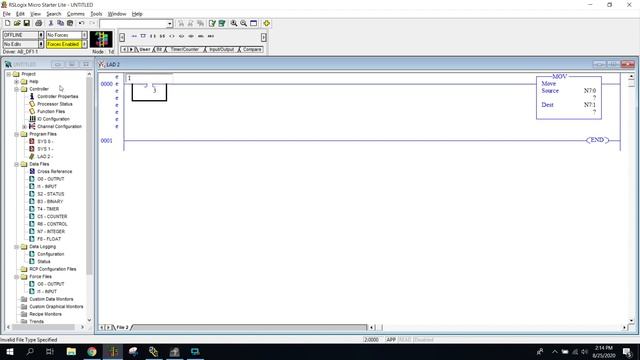
Task: Collapse the Project root node
Action: coord(9,74)
